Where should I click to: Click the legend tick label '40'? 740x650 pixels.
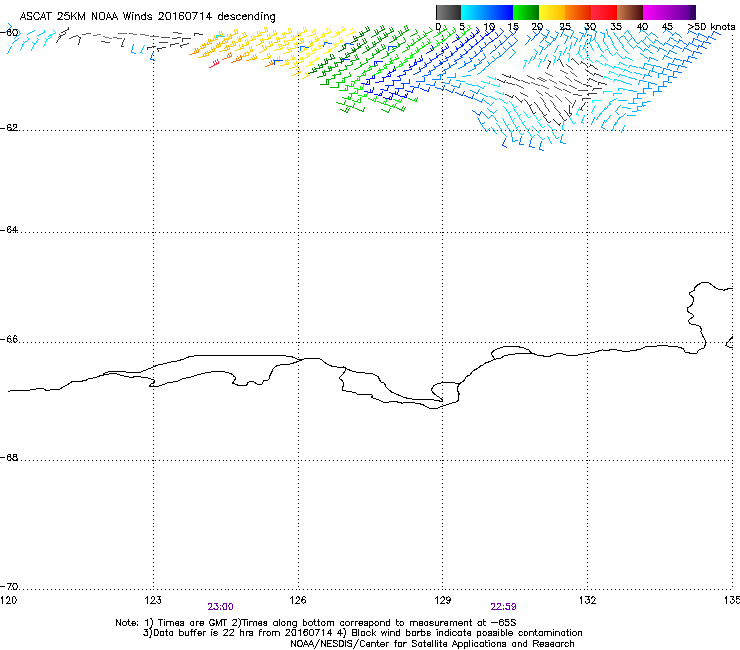pyautogui.click(x=642, y=27)
